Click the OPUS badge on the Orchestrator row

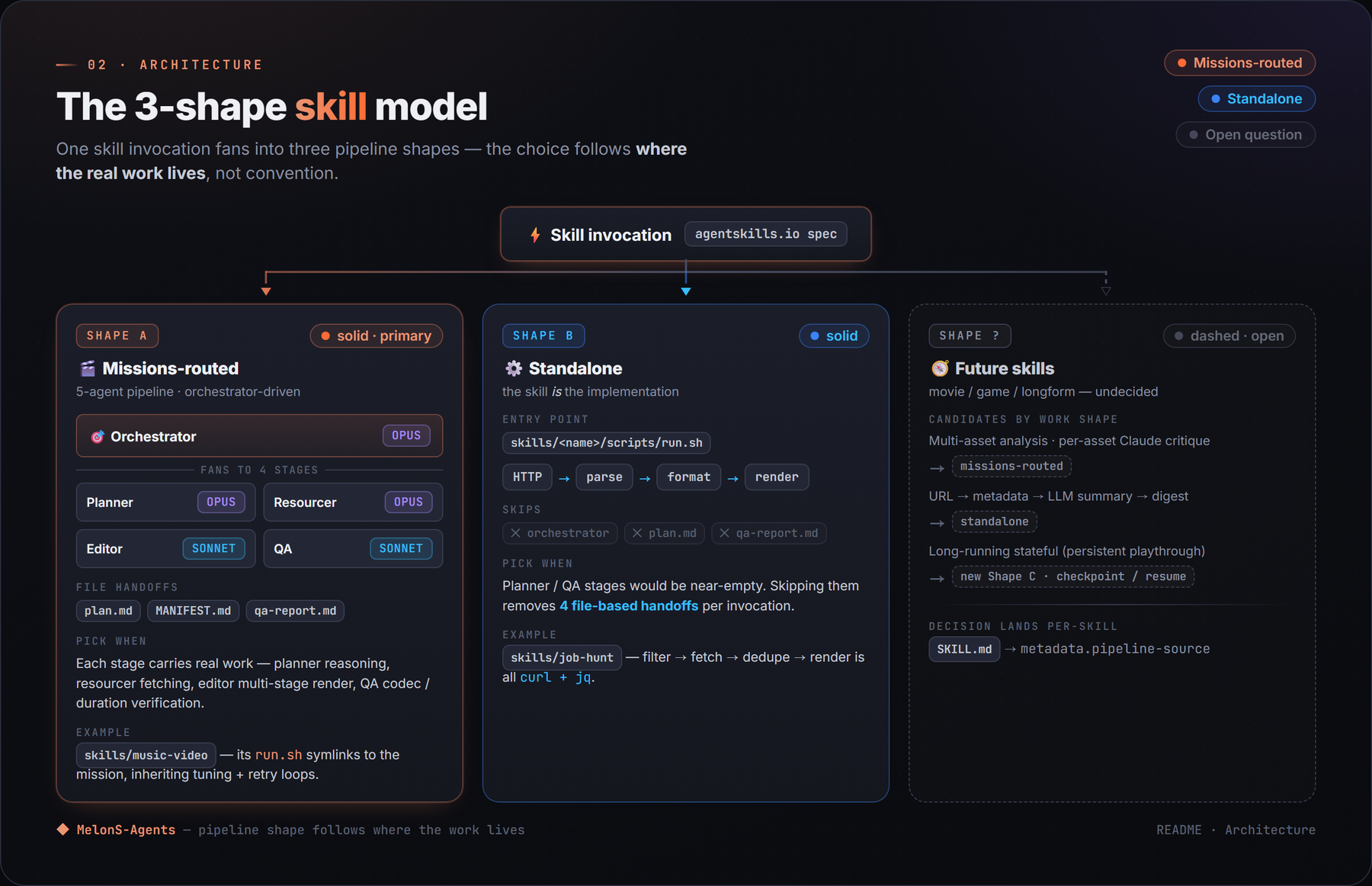[406, 435]
